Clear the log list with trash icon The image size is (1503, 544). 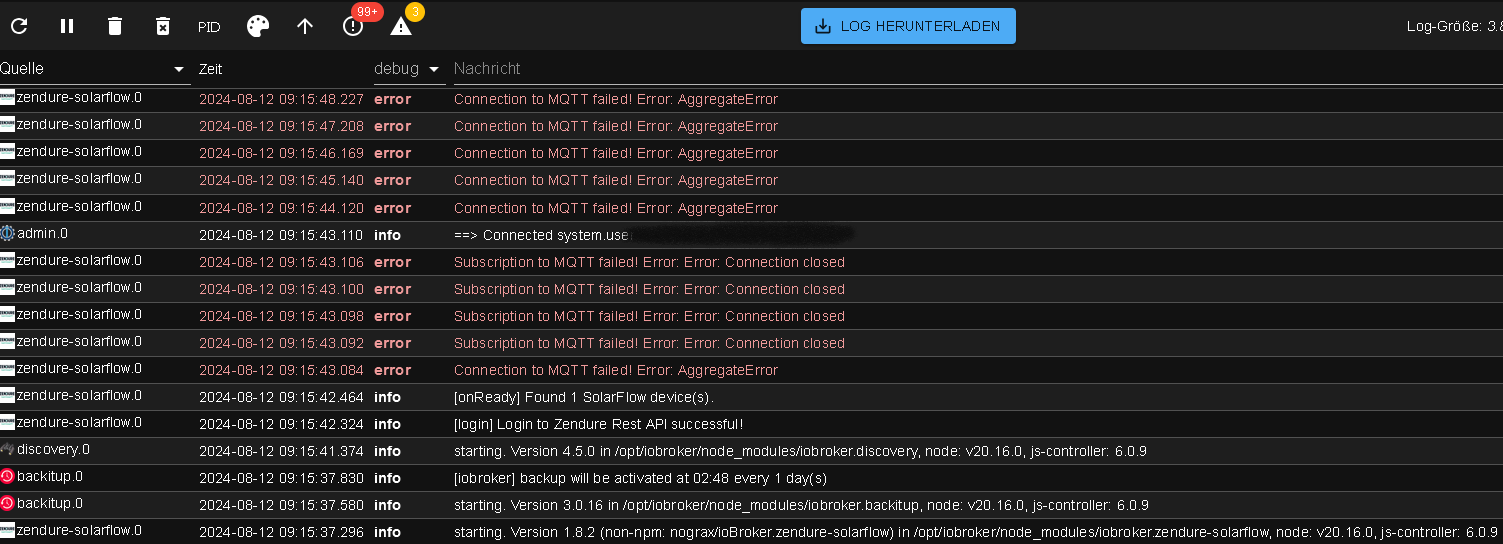[x=115, y=26]
